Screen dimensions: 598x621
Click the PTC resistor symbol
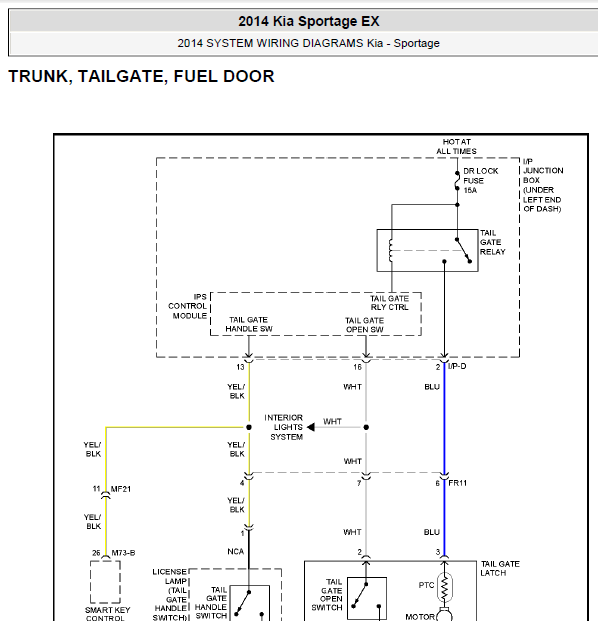point(444,588)
